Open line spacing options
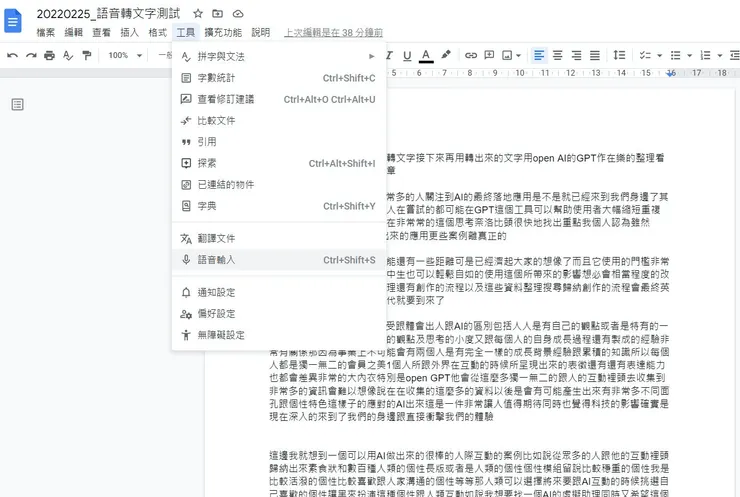 click(619, 55)
